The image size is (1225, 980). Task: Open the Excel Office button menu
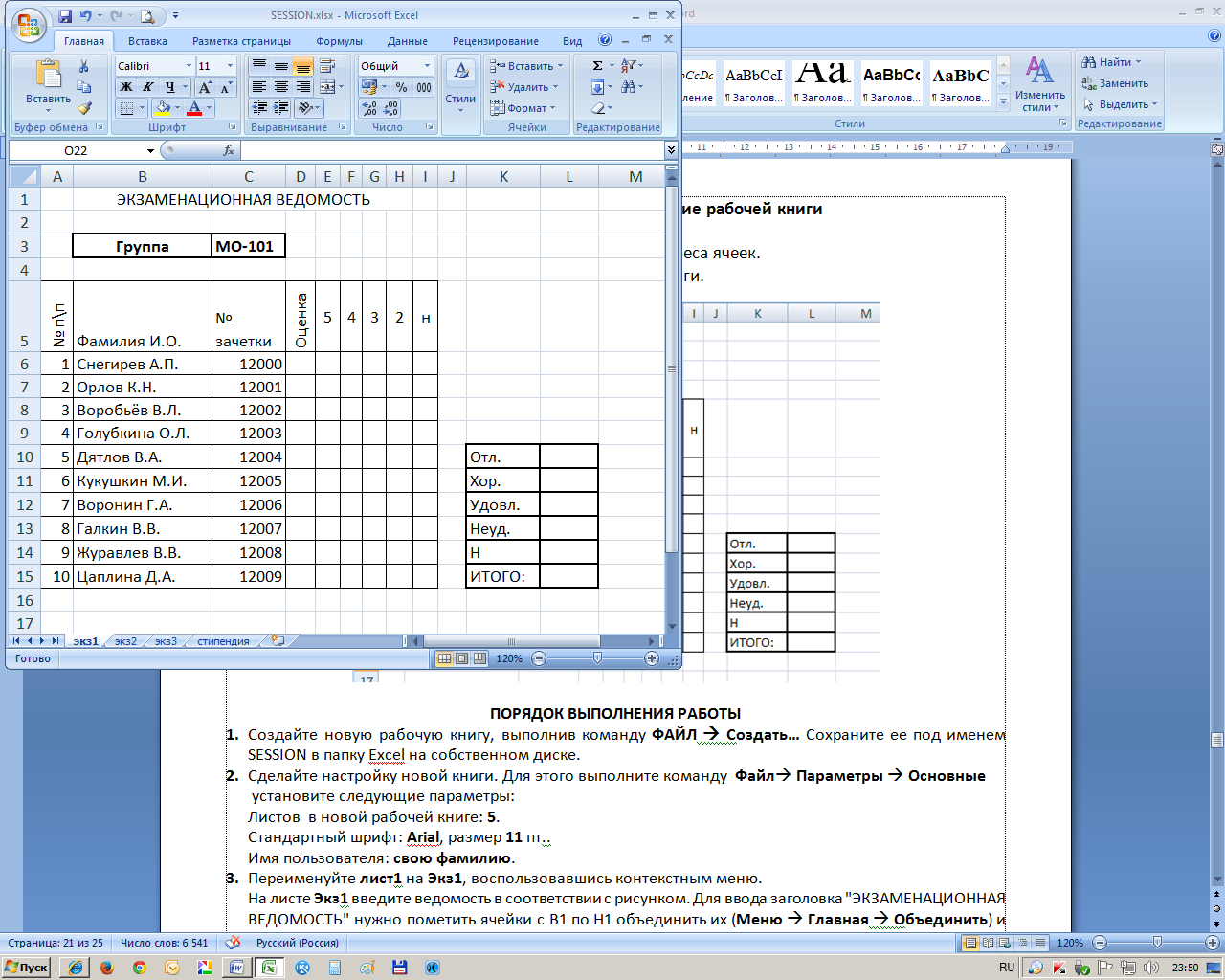30,23
